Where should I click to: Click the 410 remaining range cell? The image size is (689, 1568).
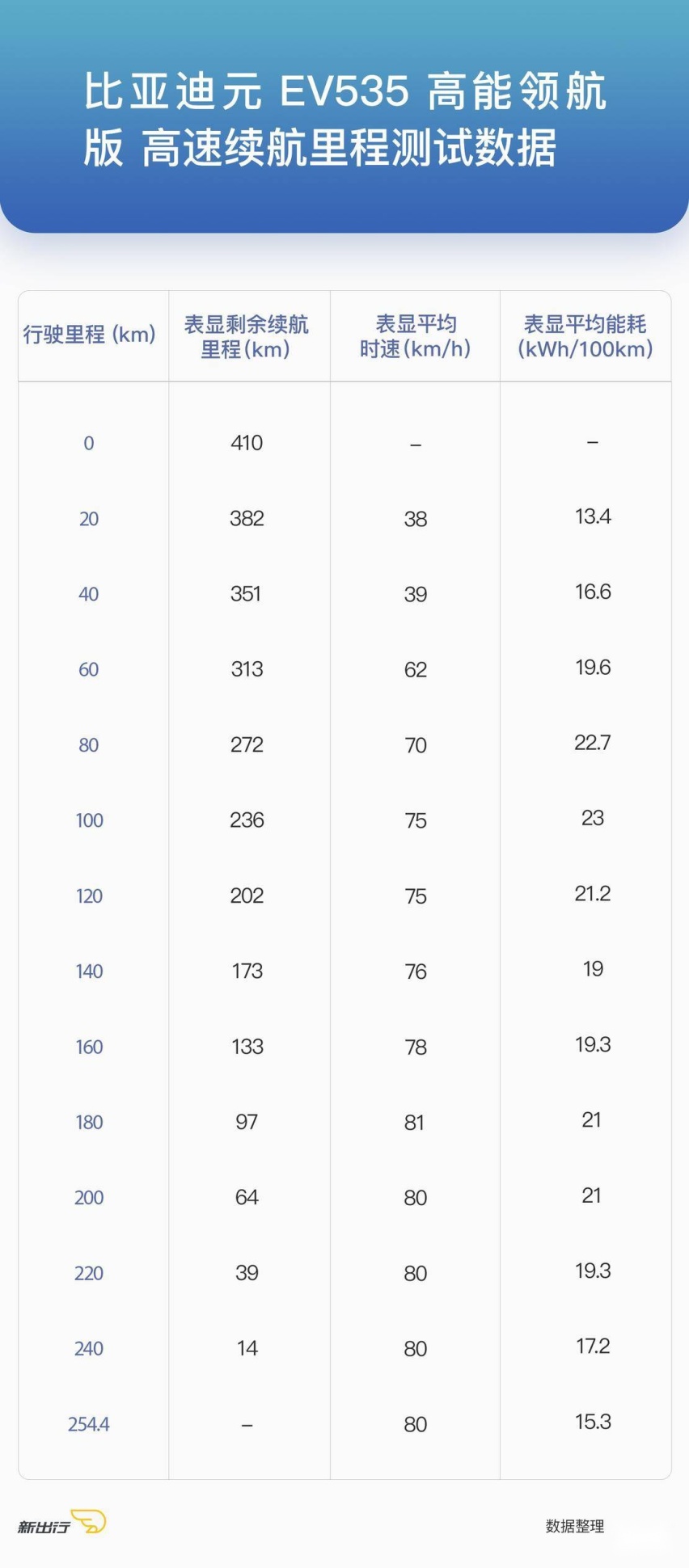(247, 443)
